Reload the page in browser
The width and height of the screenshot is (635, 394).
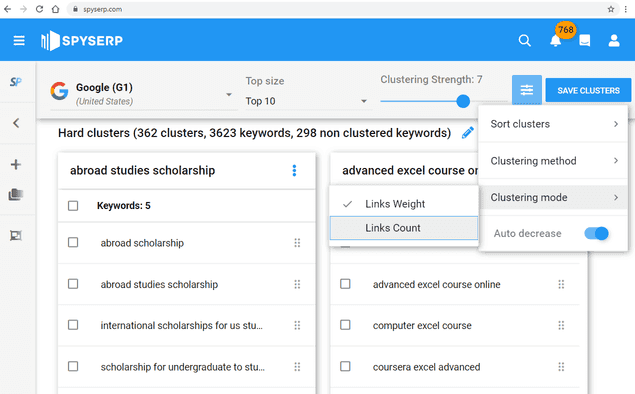tap(39, 9)
